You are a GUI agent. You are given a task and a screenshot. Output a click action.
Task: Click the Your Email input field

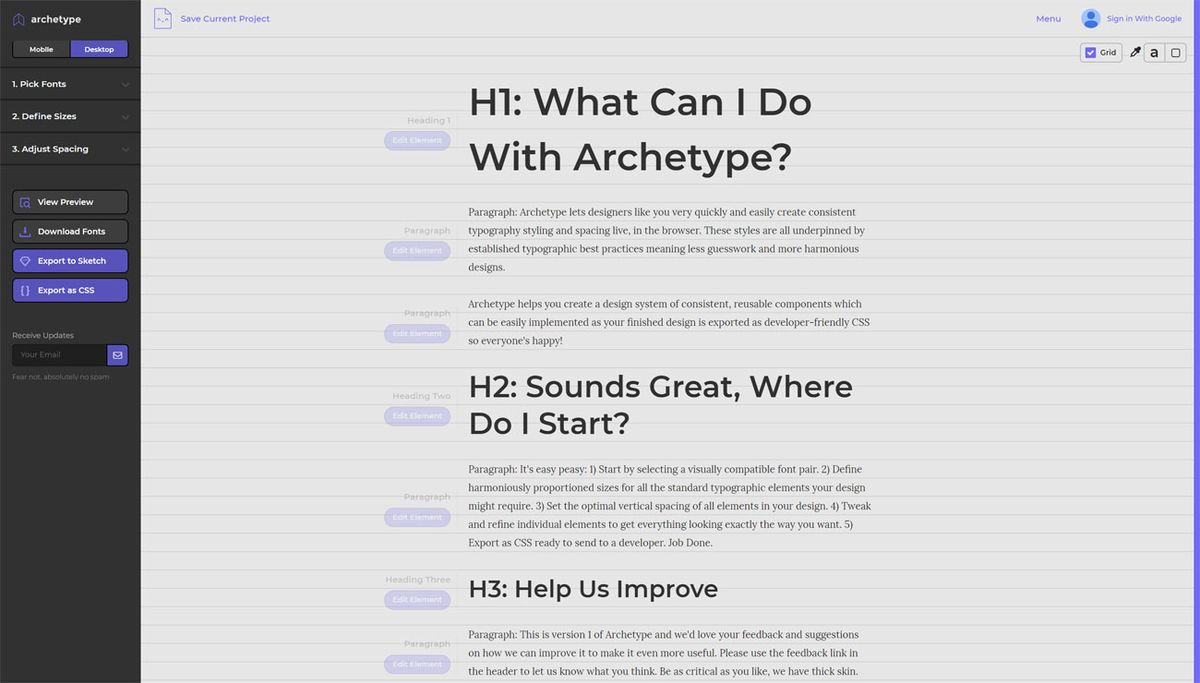click(58, 354)
